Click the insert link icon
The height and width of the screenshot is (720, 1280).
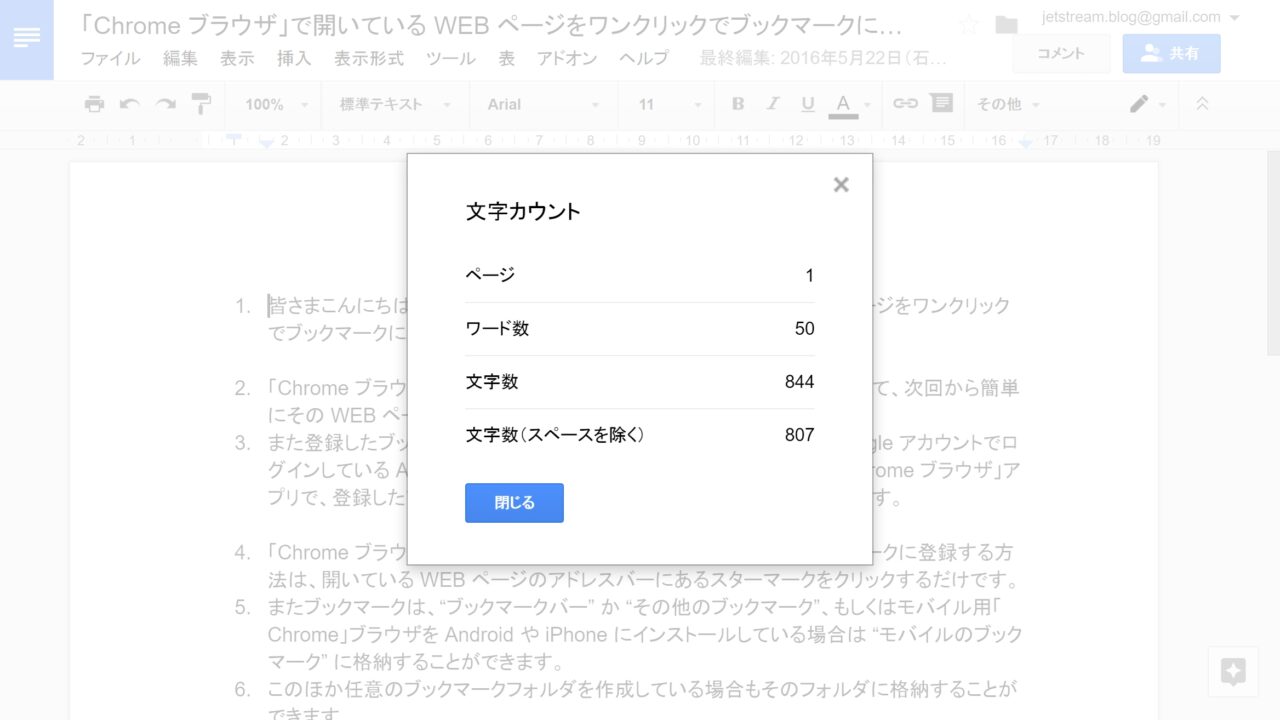point(905,104)
